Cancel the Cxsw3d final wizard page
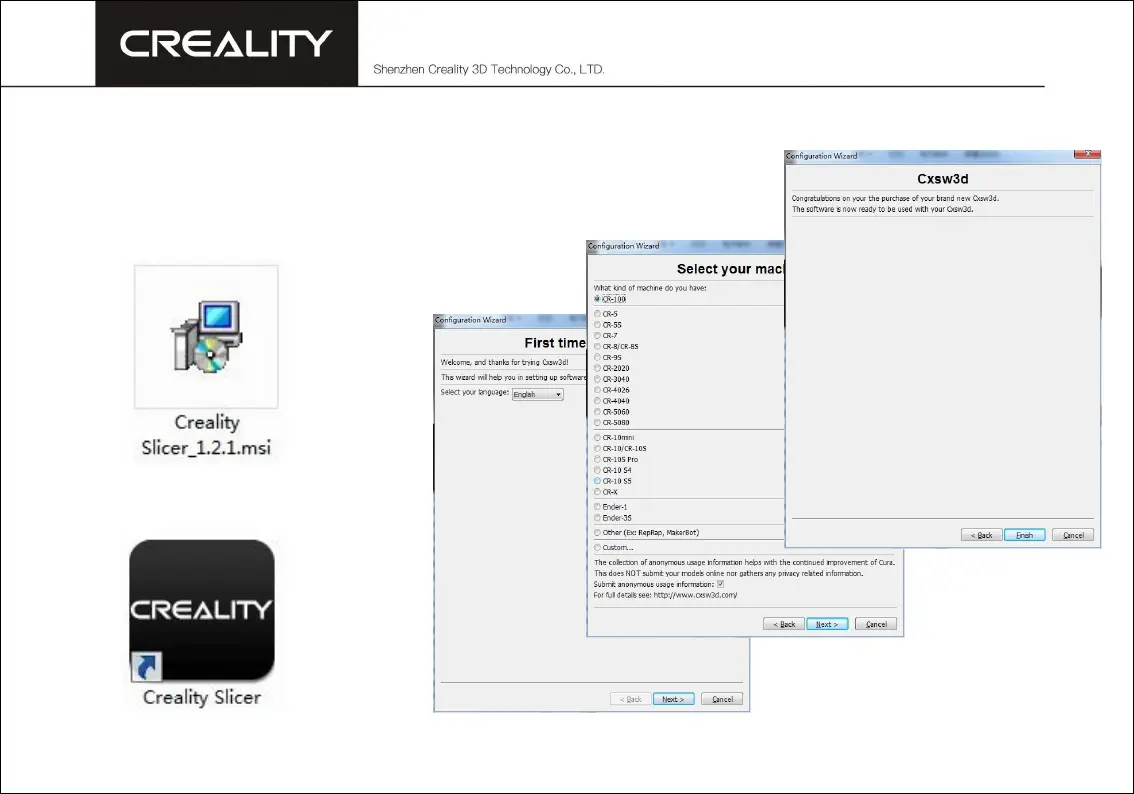1134x794 pixels. coord(1073,535)
